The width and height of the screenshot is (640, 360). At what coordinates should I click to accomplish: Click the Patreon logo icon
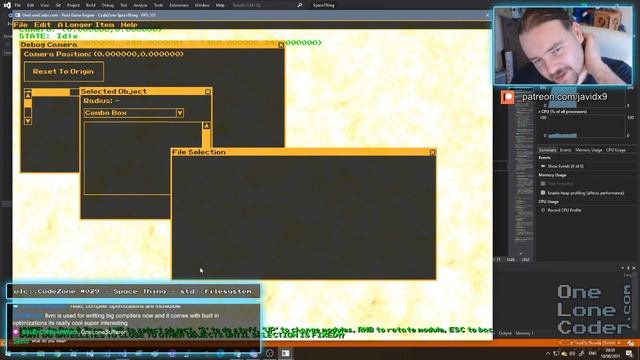(507, 97)
